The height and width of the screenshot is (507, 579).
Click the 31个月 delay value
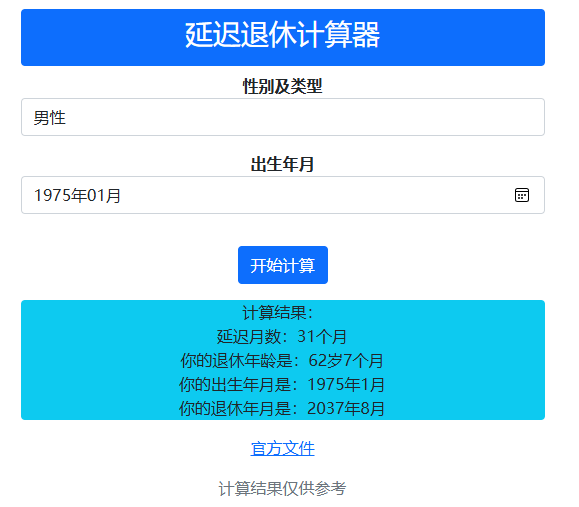point(322,337)
